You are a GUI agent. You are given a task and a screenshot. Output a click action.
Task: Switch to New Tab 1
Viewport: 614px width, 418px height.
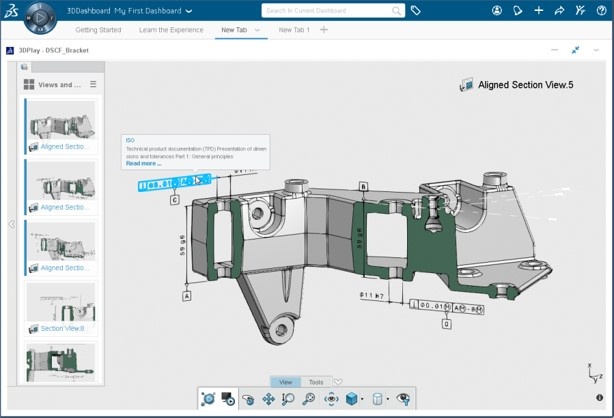coord(294,30)
